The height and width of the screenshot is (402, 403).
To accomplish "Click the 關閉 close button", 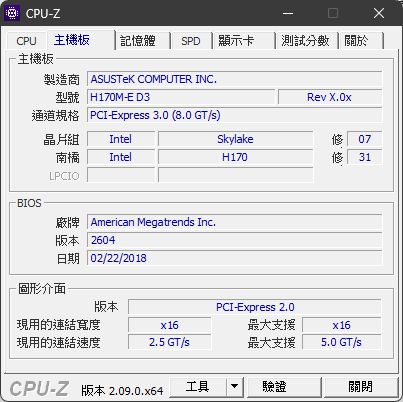I will (x=361, y=387).
